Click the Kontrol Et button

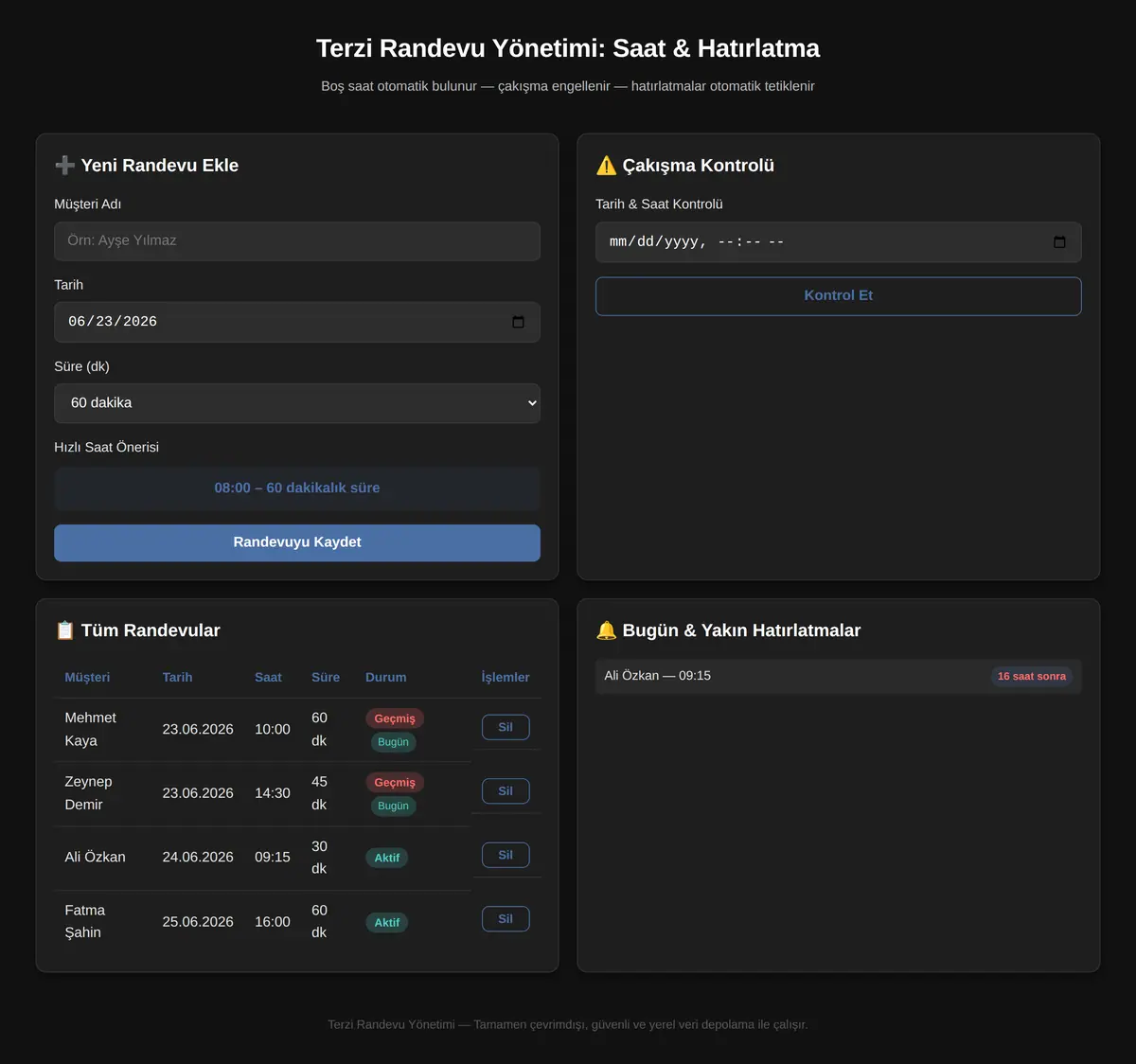pyautogui.click(x=838, y=296)
